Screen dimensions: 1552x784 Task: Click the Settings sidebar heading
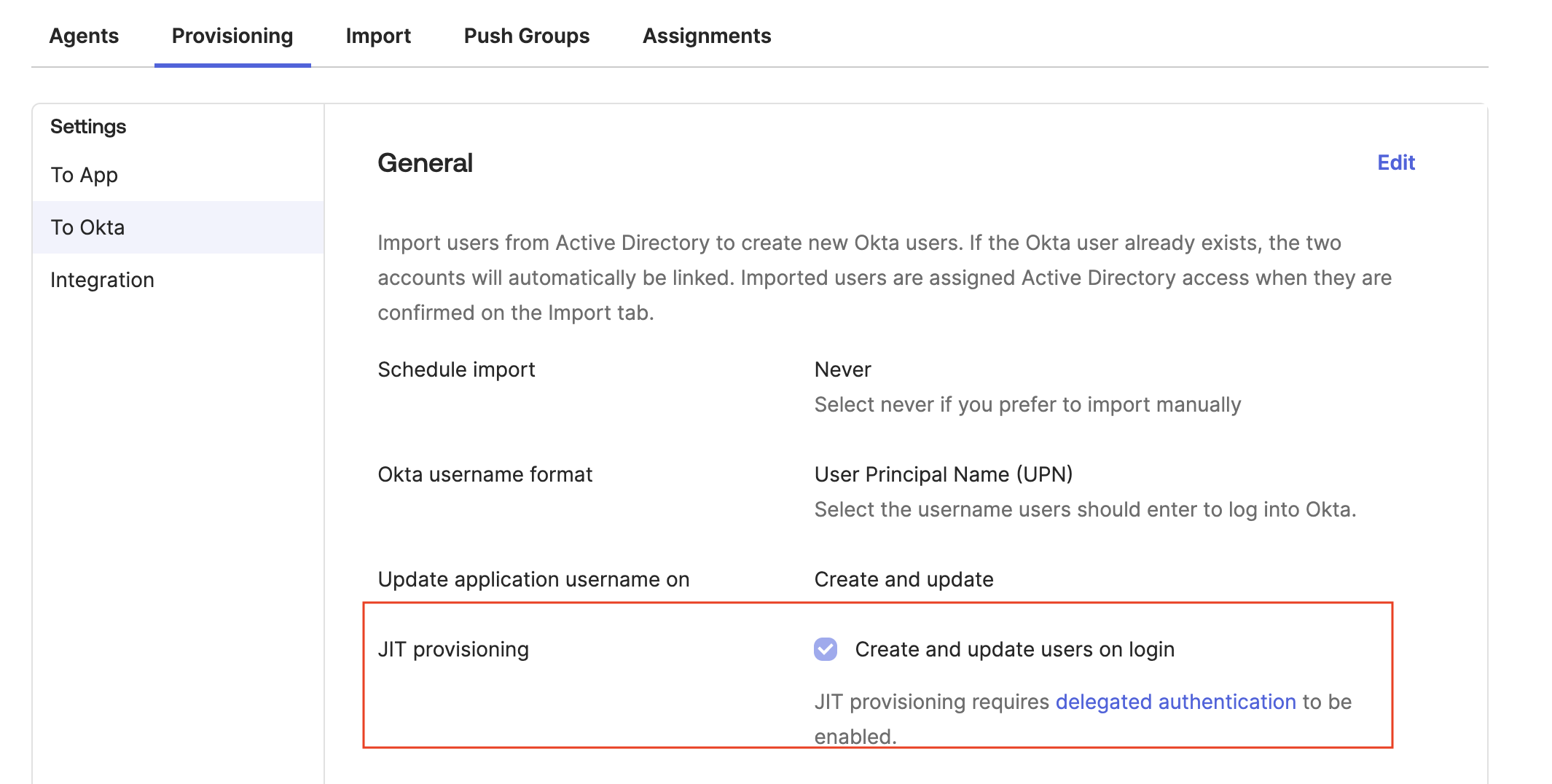(88, 127)
